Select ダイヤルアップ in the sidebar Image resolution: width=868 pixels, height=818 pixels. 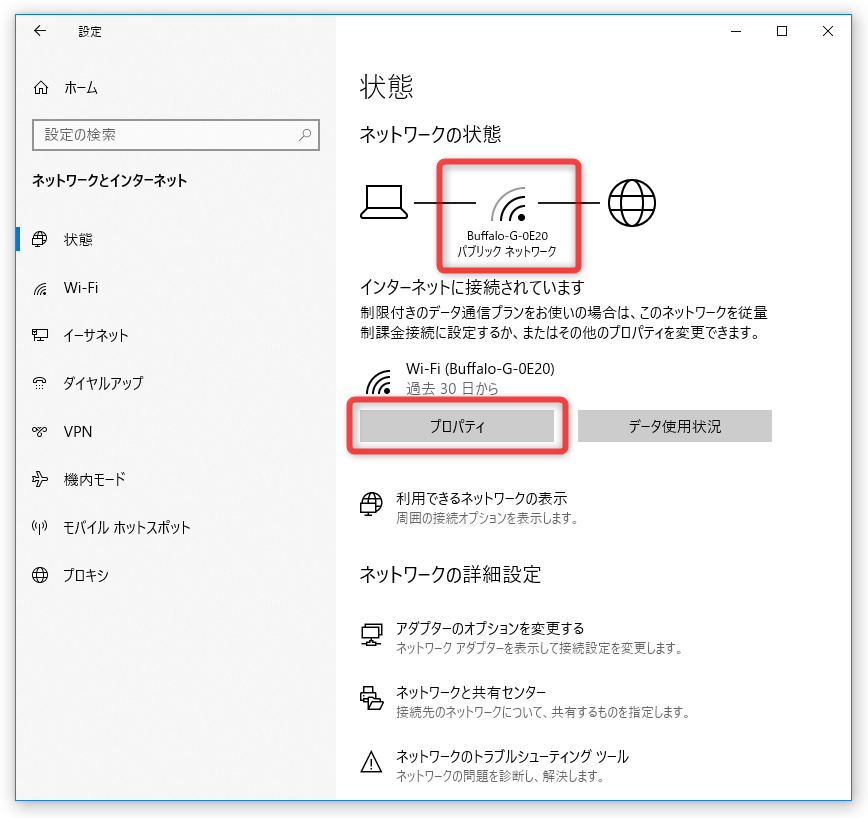[x=103, y=383]
